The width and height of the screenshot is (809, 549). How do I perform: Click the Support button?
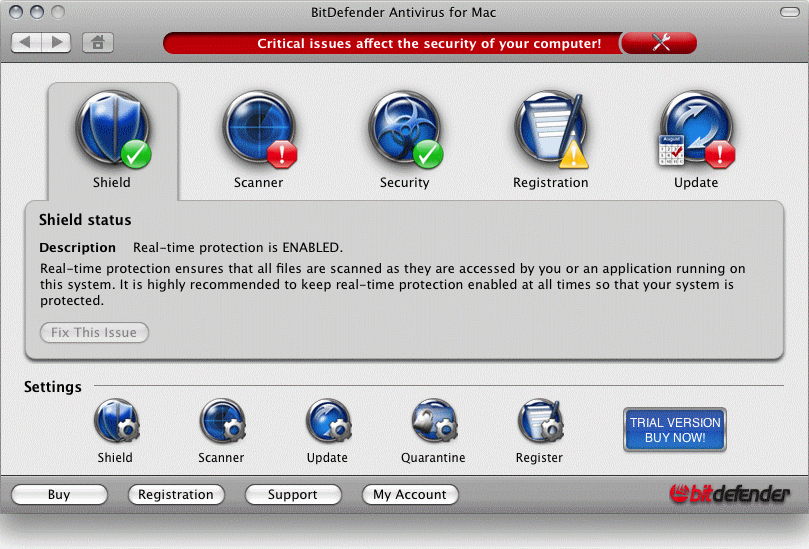(293, 494)
